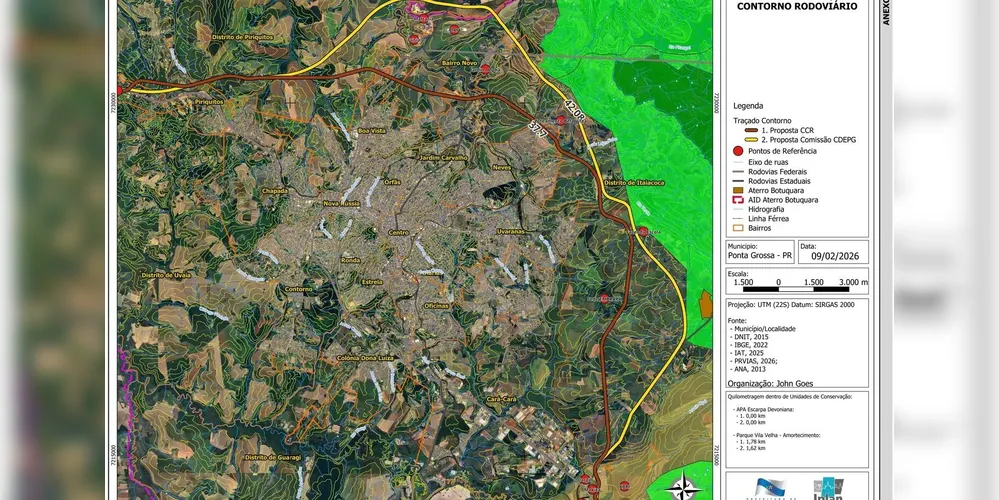
Task: Click the Neves map label
Action: click(x=502, y=167)
